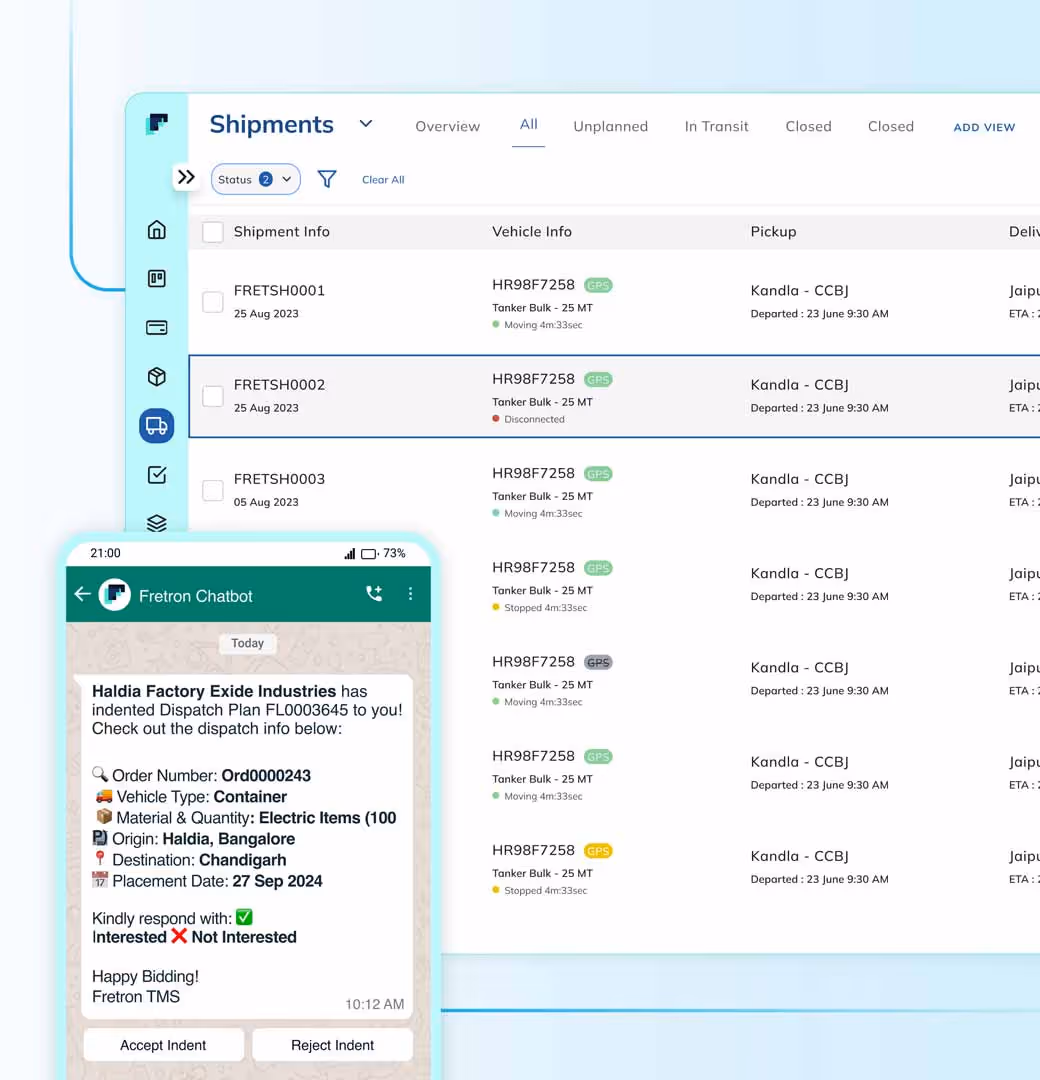Tap the phone signal strength icon
Screen dimensions: 1040x1080
350,554
